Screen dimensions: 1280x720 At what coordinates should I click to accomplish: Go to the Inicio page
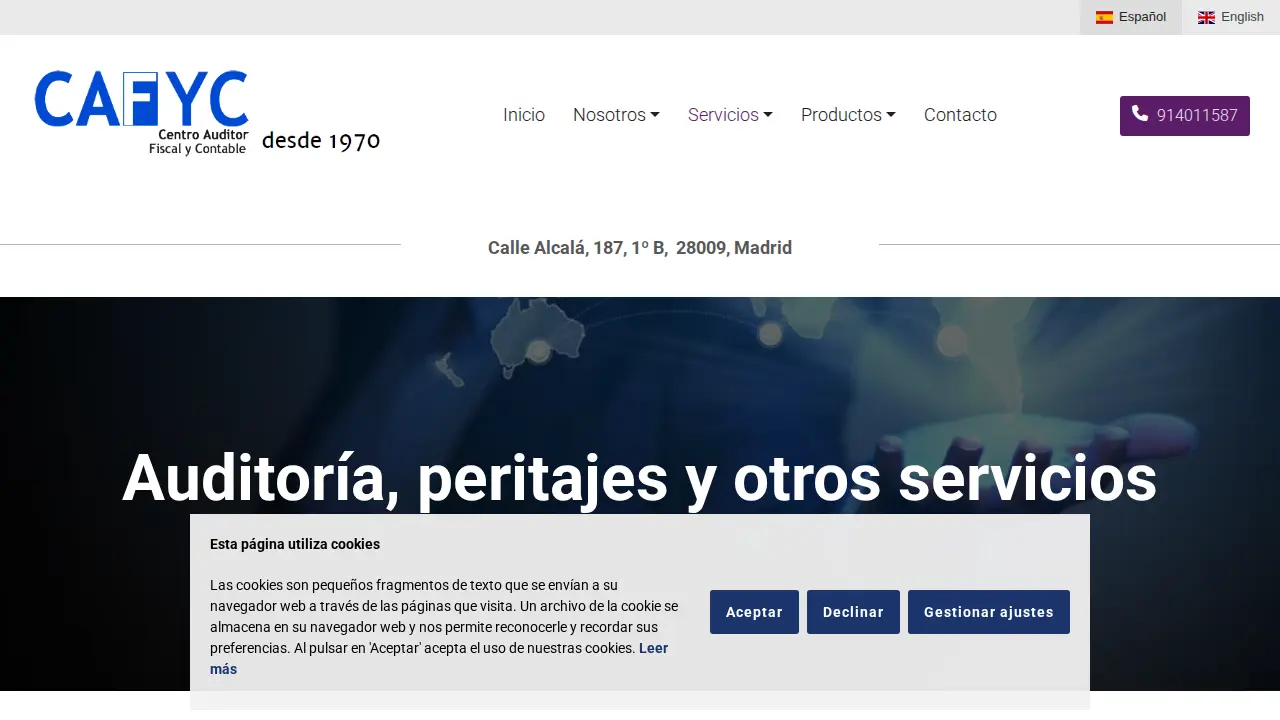(524, 115)
